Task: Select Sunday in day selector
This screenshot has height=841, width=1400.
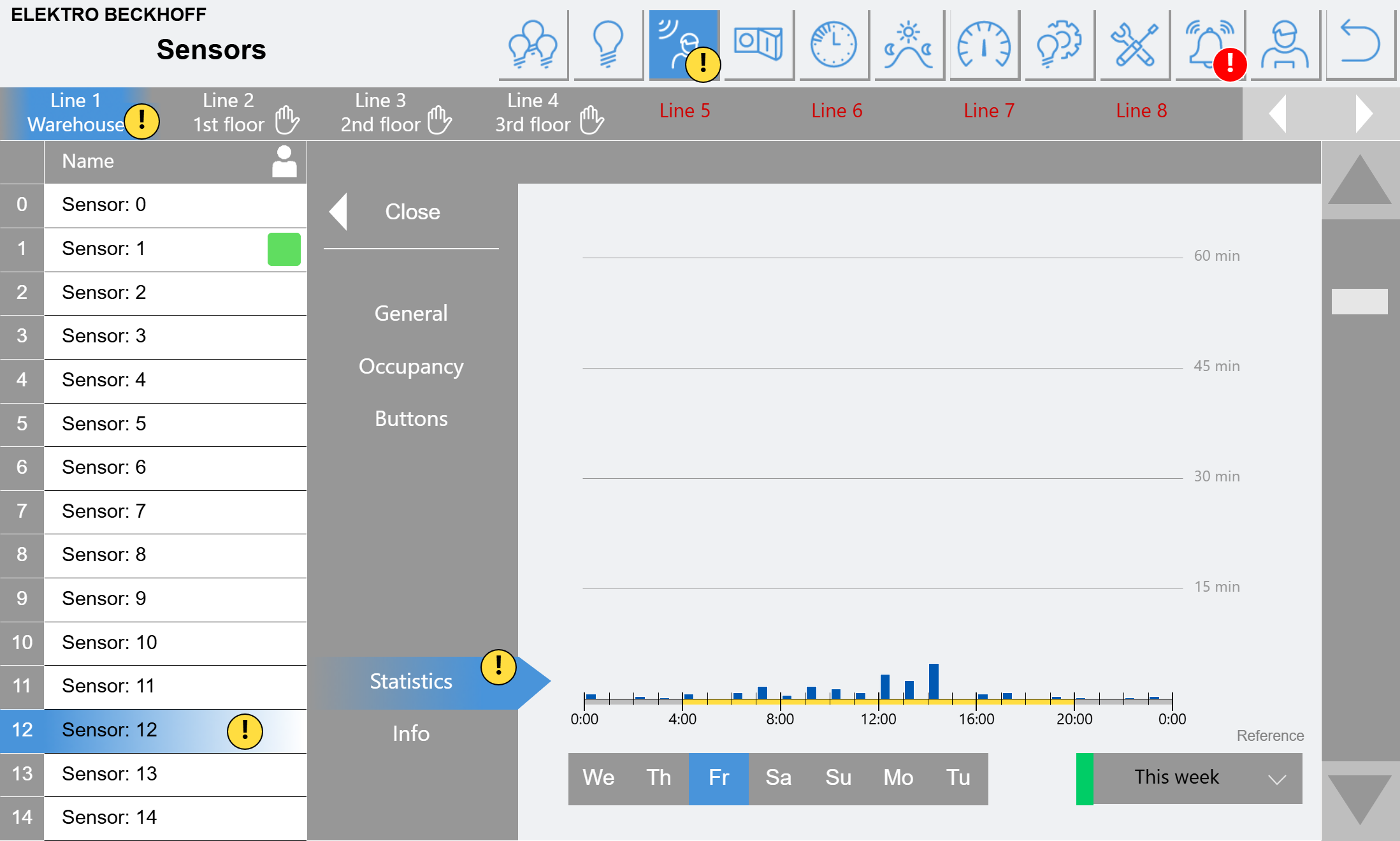Action: coord(839,779)
